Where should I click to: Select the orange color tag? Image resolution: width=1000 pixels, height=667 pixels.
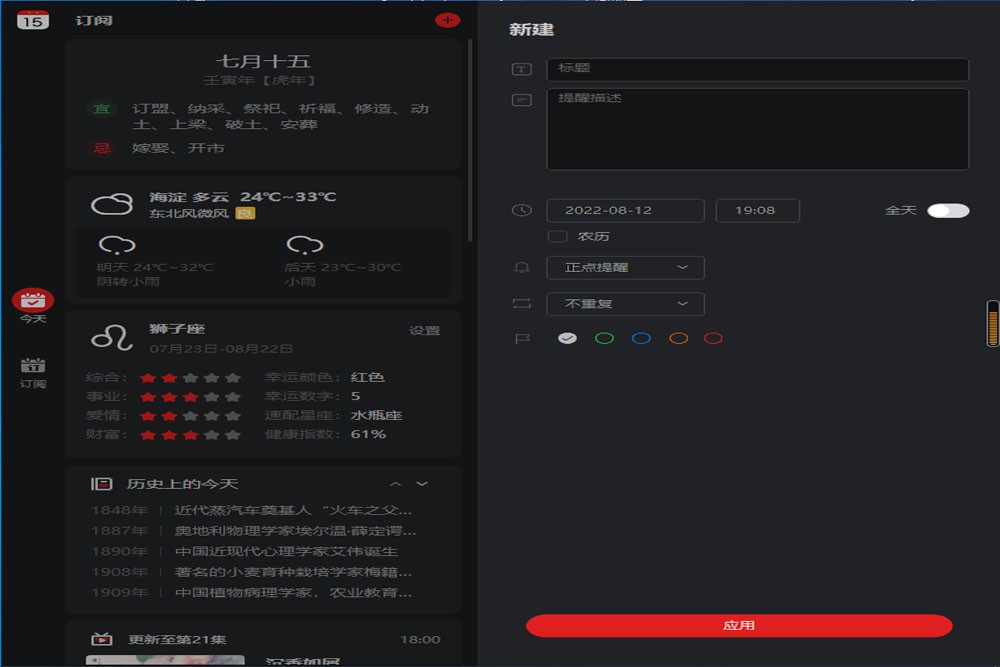(679, 338)
